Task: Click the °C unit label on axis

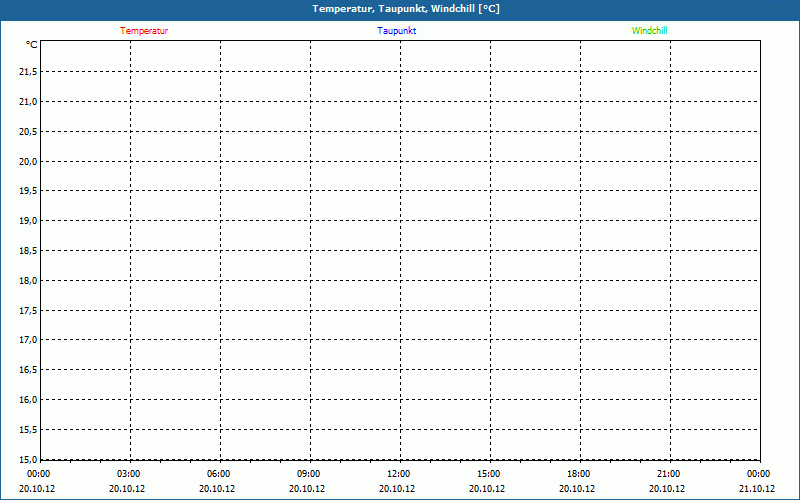Action: [x=32, y=45]
